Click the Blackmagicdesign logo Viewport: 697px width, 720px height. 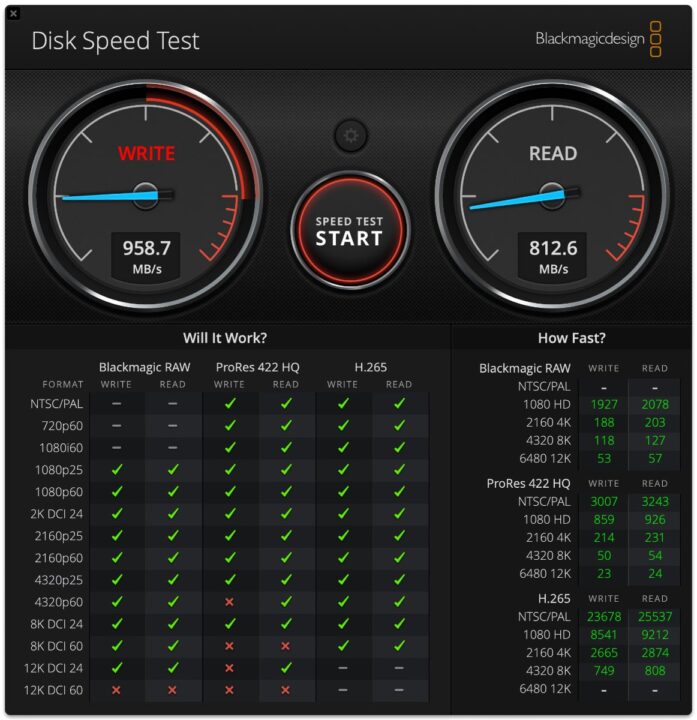pyautogui.click(x=598, y=39)
